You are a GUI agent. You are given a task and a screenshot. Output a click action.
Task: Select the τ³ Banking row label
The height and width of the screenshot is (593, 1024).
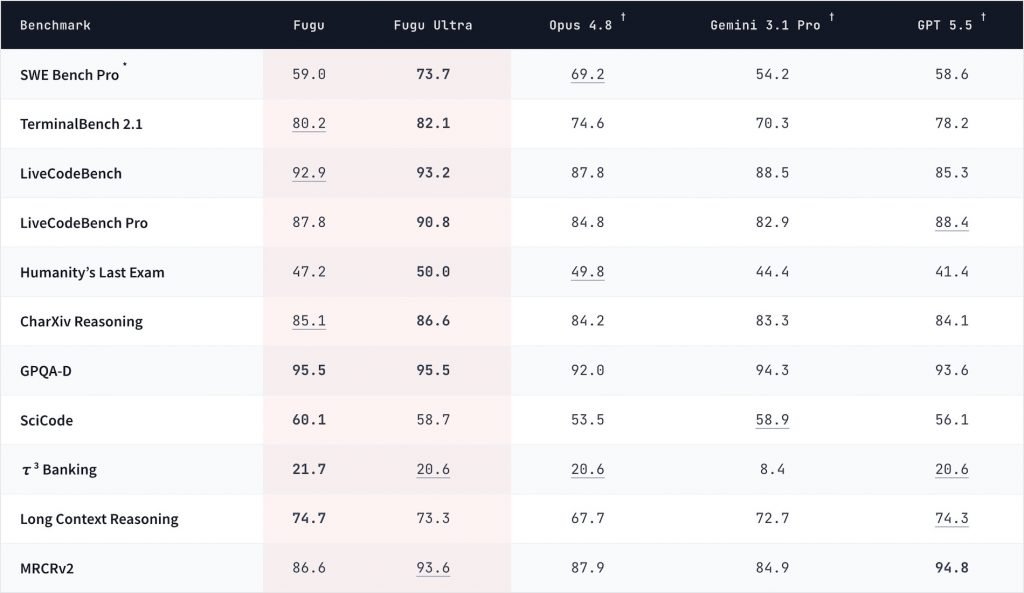coord(59,470)
